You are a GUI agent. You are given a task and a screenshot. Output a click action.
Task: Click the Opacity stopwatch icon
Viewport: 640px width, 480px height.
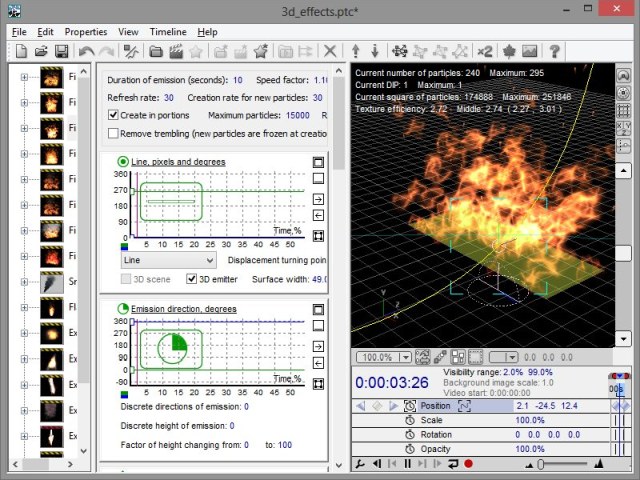(409, 449)
